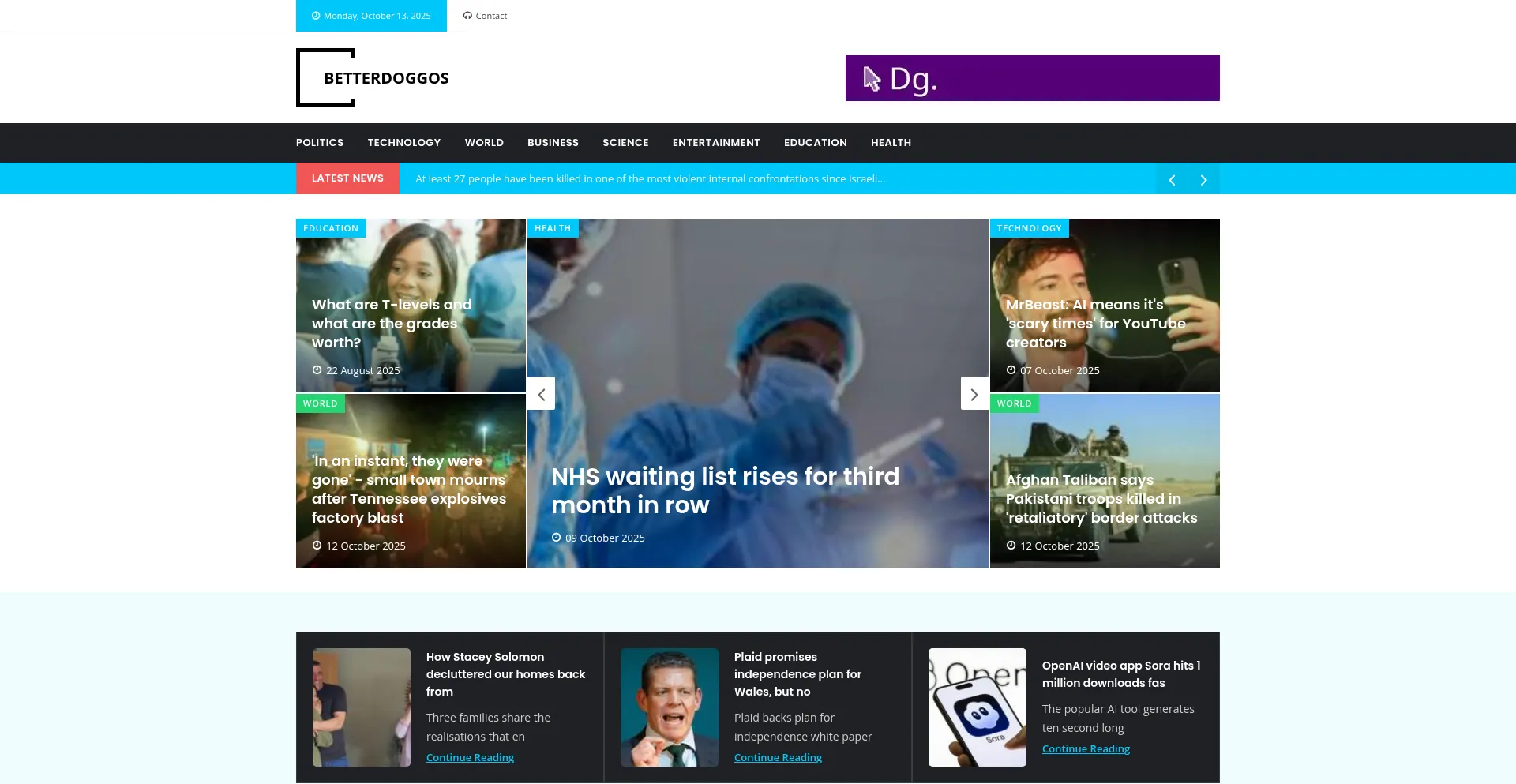Click the Education tag on T-levels story
Image resolution: width=1516 pixels, height=784 pixels.
(x=331, y=228)
